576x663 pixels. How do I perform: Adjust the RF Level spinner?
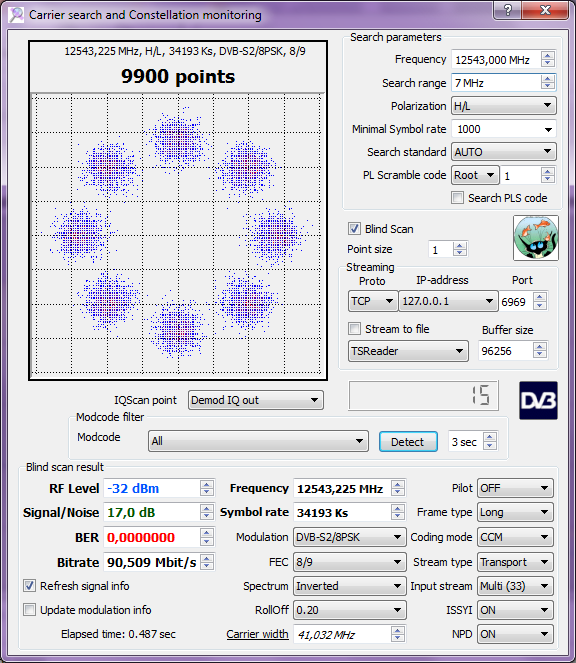pos(207,488)
